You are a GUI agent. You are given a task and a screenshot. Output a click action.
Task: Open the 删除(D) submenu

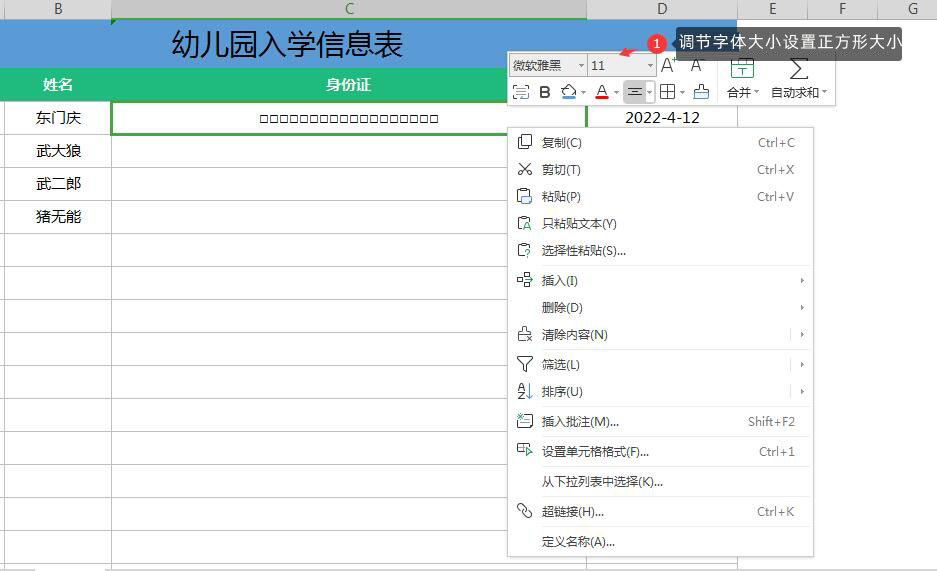point(660,308)
